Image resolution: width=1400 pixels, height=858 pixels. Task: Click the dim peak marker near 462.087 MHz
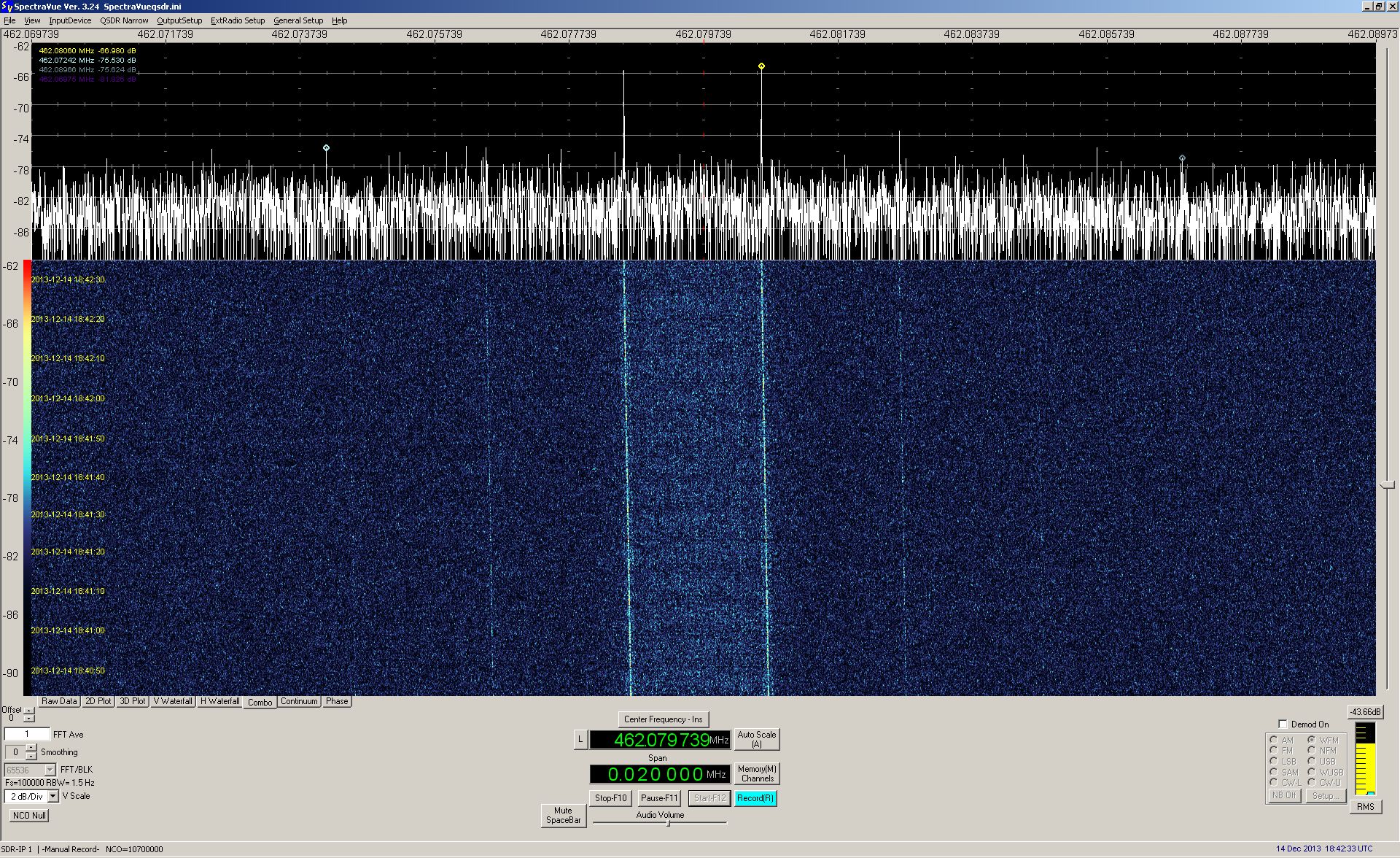point(1182,158)
